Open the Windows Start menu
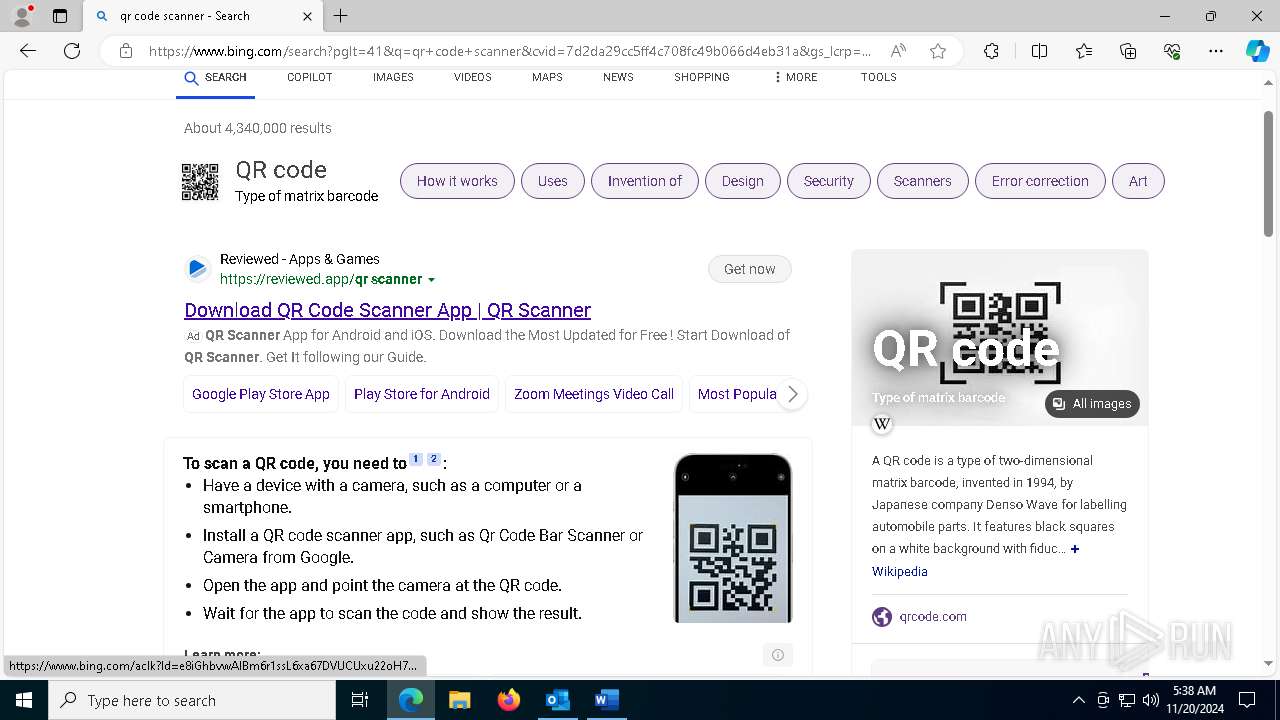1280x720 pixels. [24, 700]
